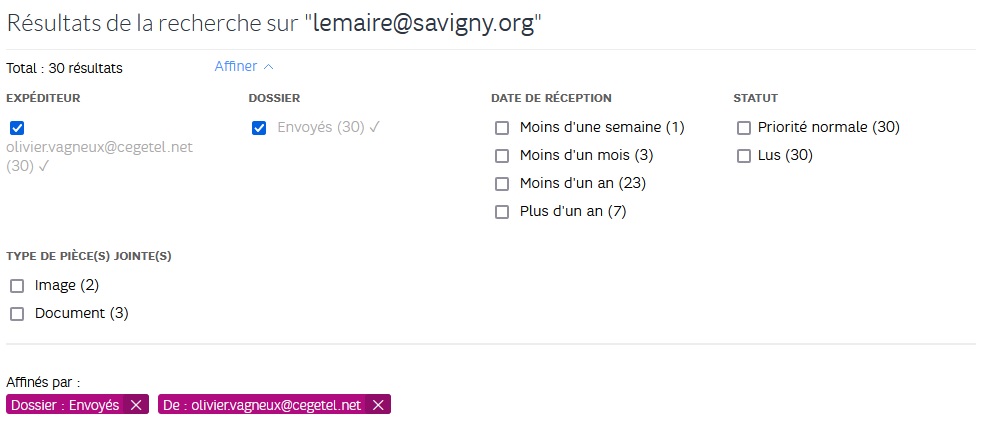Check the "Priorité normale" status filter

(x=744, y=128)
